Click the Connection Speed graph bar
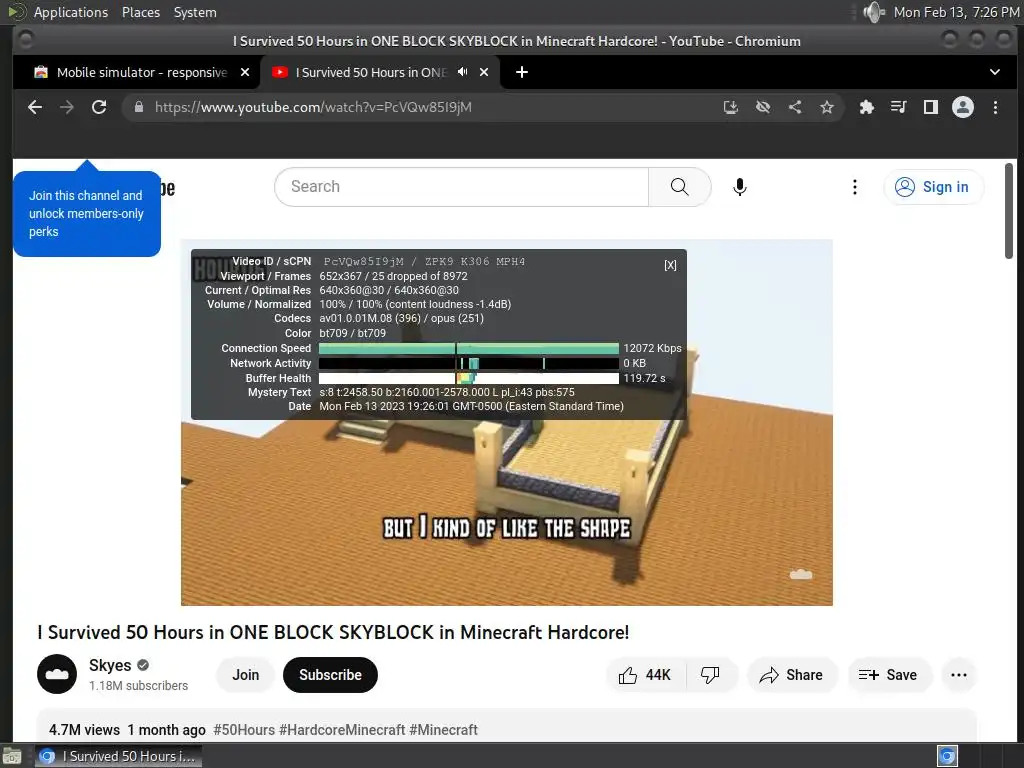 [x=468, y=348]
